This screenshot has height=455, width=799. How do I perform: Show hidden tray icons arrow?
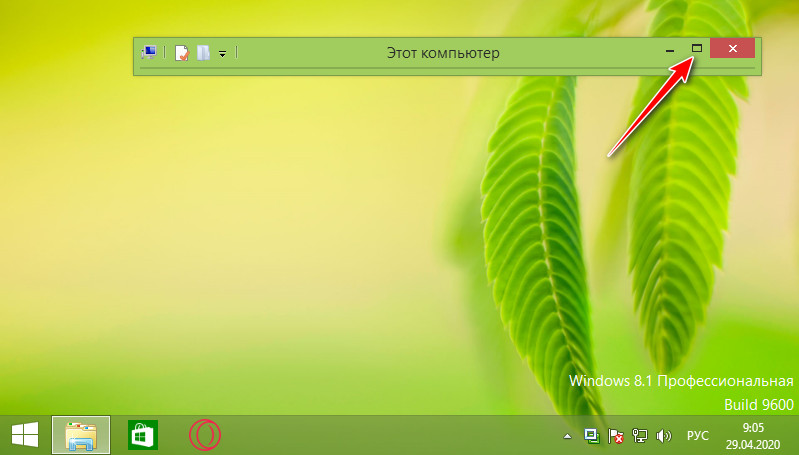[567, 436]
